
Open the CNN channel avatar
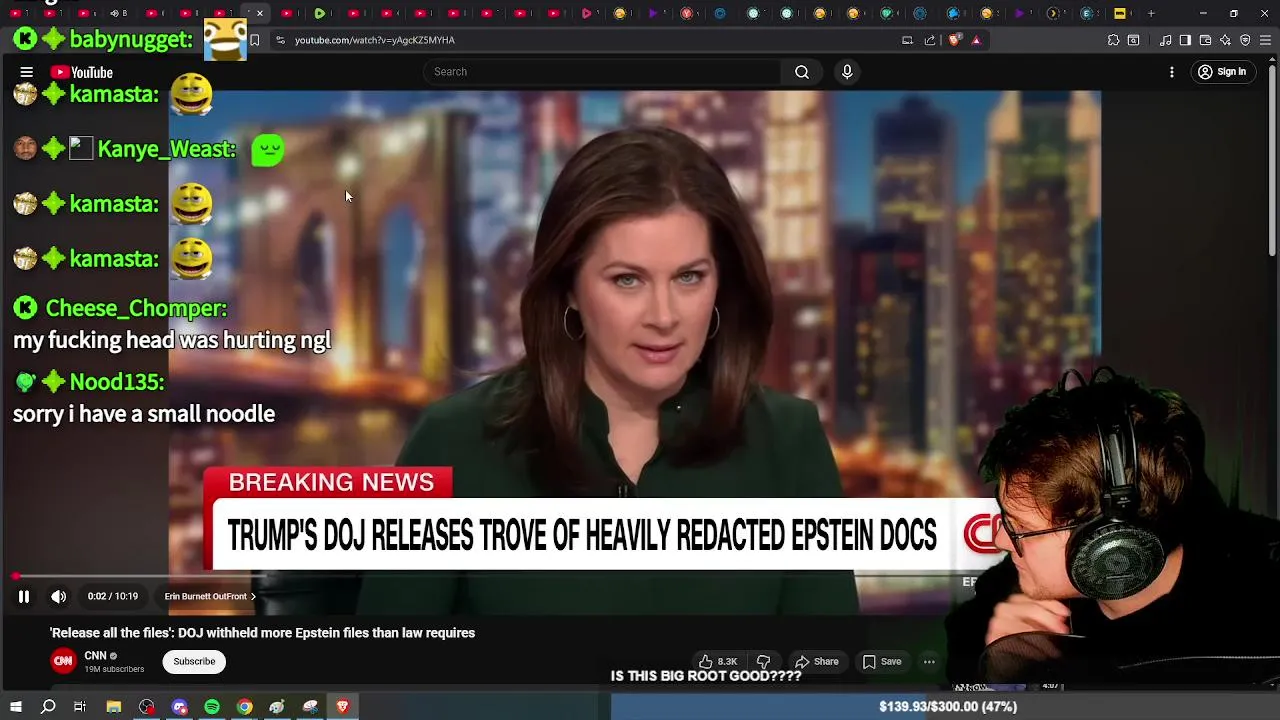(63, 661)
